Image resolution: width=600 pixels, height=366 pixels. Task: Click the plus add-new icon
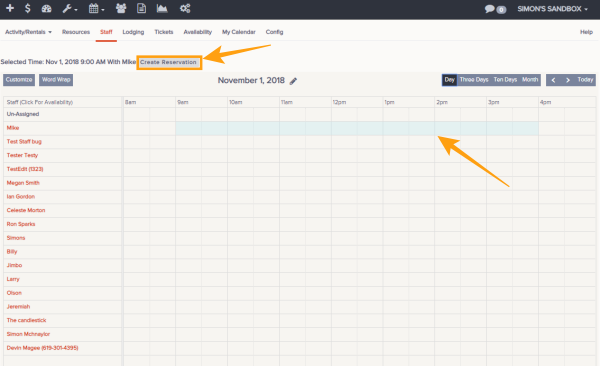[x=10, y=8]
